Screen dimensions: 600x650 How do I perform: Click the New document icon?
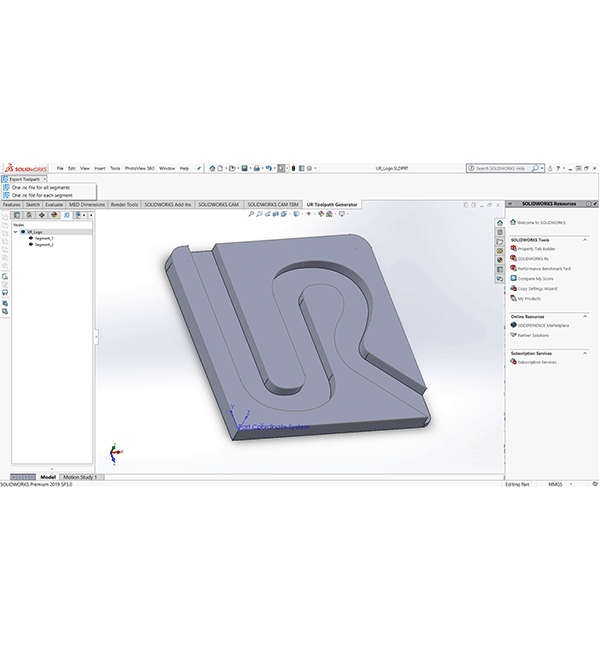[x=220, y=168]
